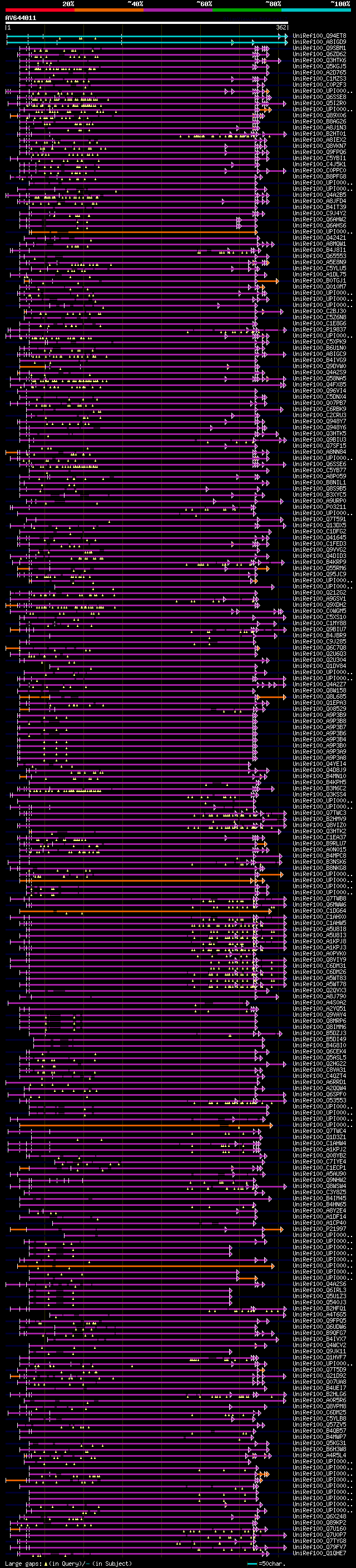Select hit label UniRef100_Q8L685
356x1568 pixels.
(x=319, y=697)
